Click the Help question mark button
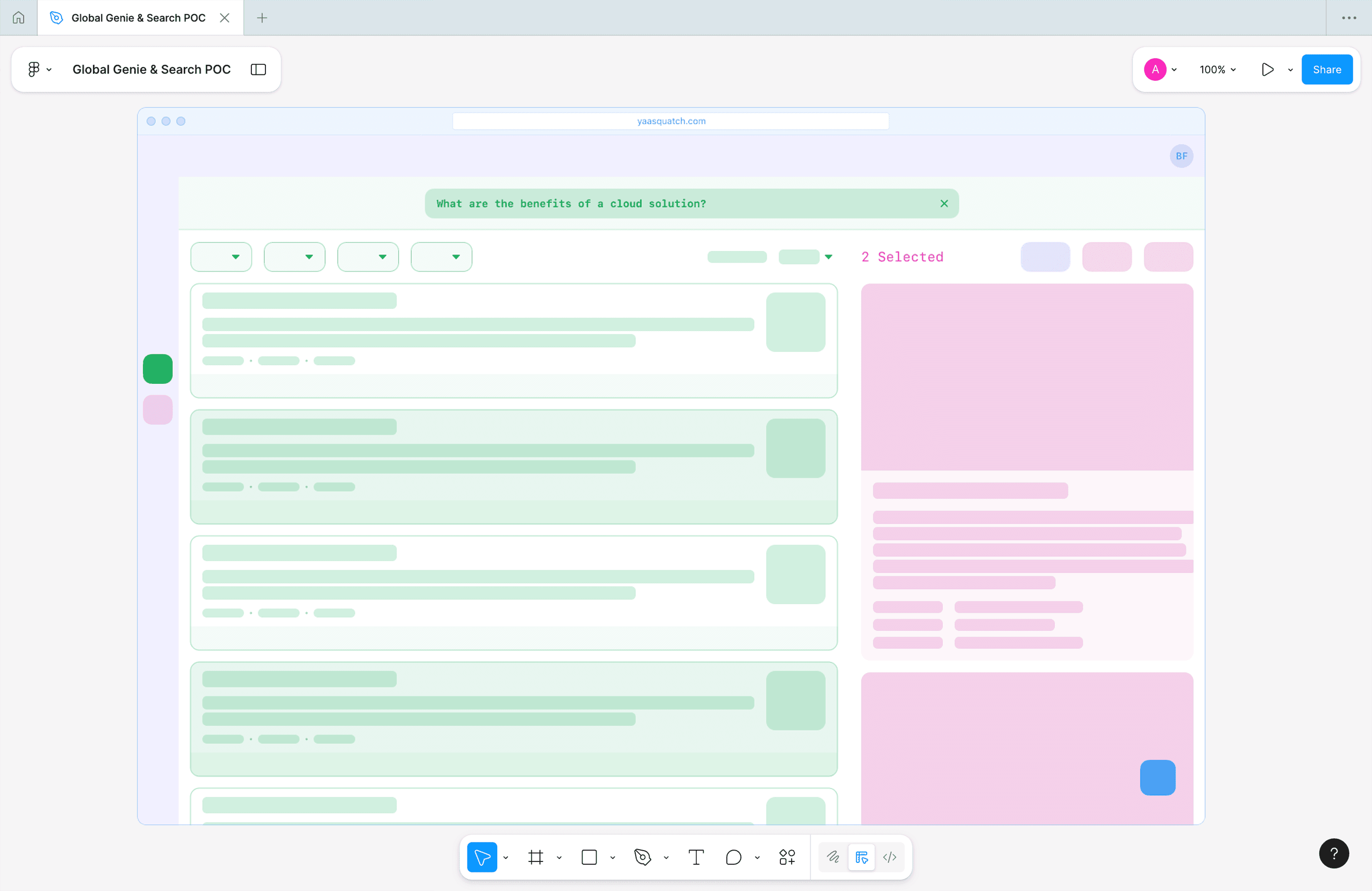This screenshot has width=1372, height=891. click(x=1333, y=853)
